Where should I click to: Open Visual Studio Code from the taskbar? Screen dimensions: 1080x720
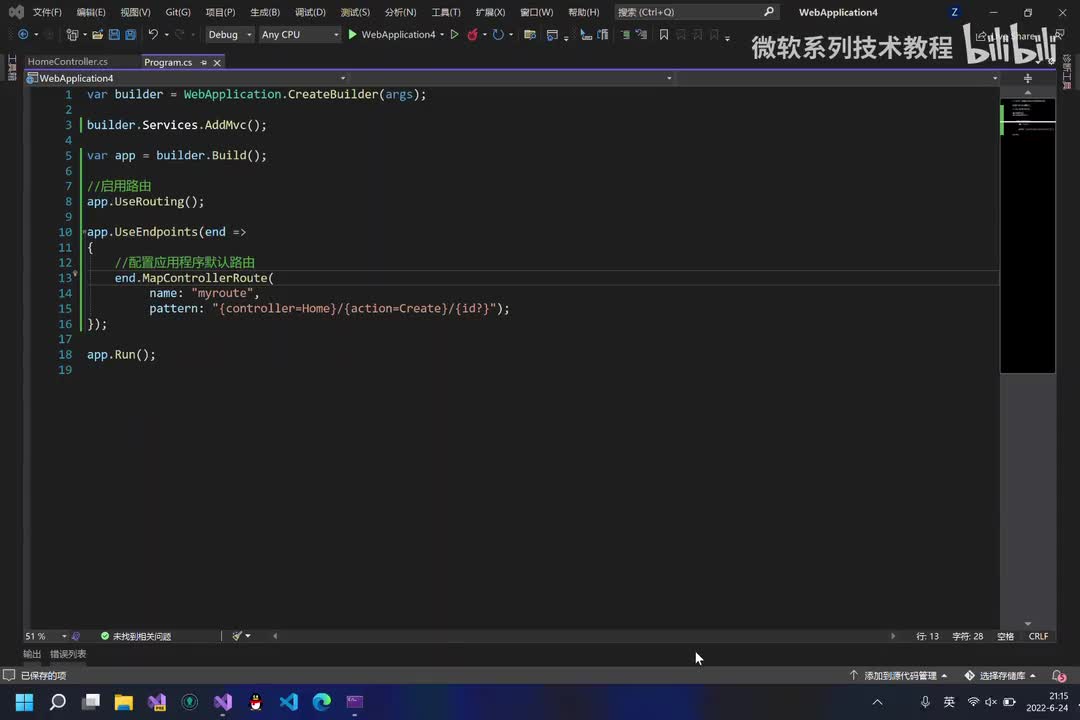[289, 701]
